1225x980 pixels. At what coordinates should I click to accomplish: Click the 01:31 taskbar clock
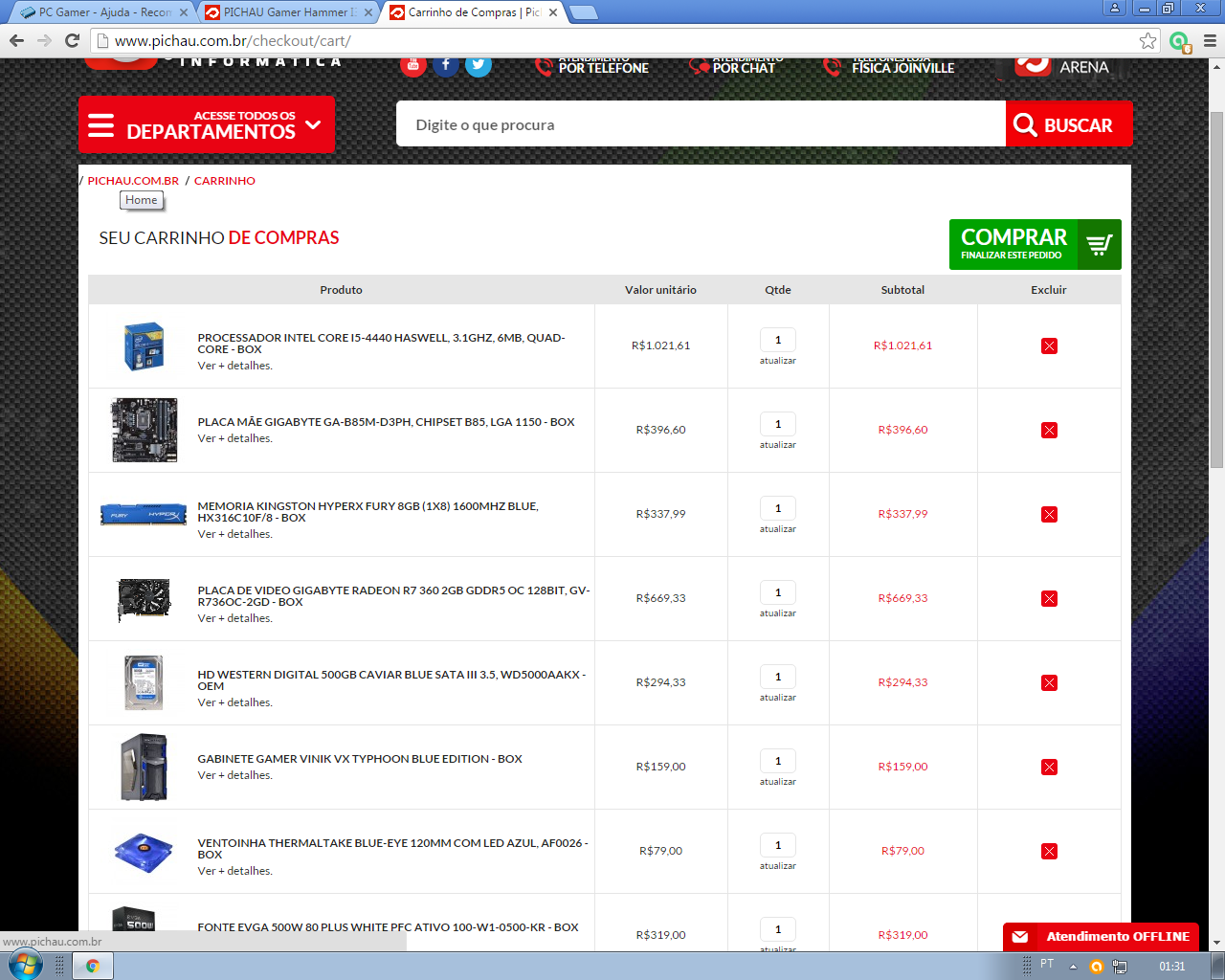[1172, 967]
